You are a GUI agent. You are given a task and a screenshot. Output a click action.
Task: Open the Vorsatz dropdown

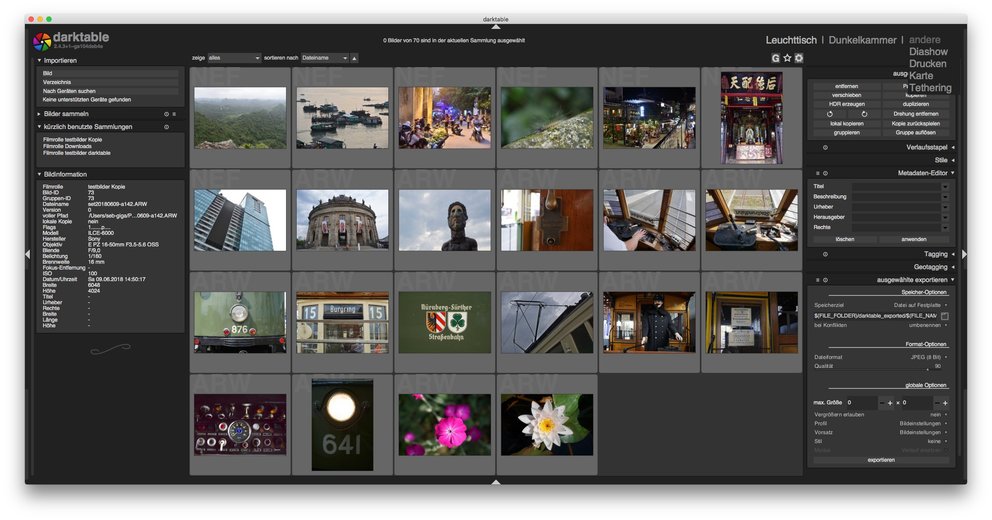point(881,432)
